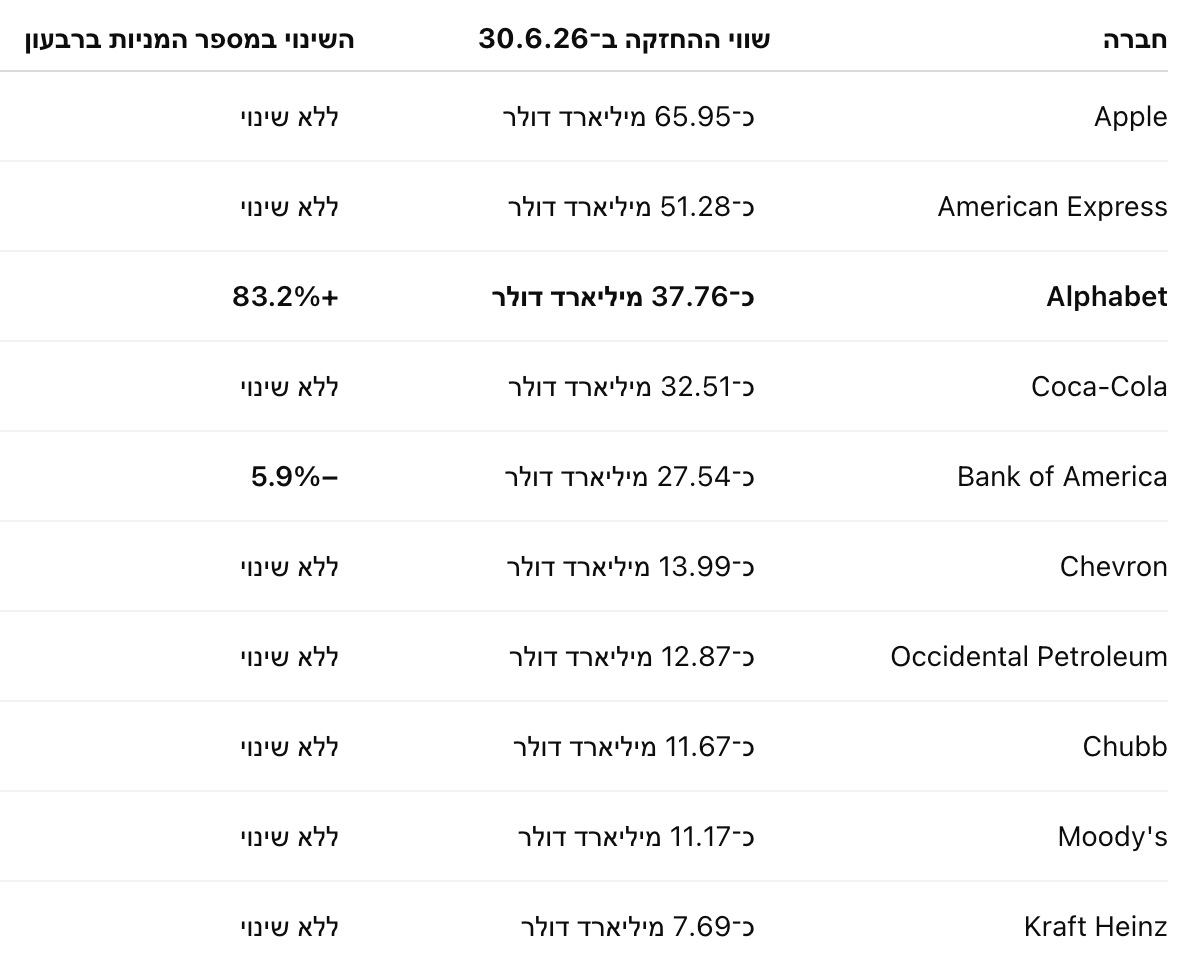Click the חברה column header
The image size is (1182, 976).
point(1134,39)
